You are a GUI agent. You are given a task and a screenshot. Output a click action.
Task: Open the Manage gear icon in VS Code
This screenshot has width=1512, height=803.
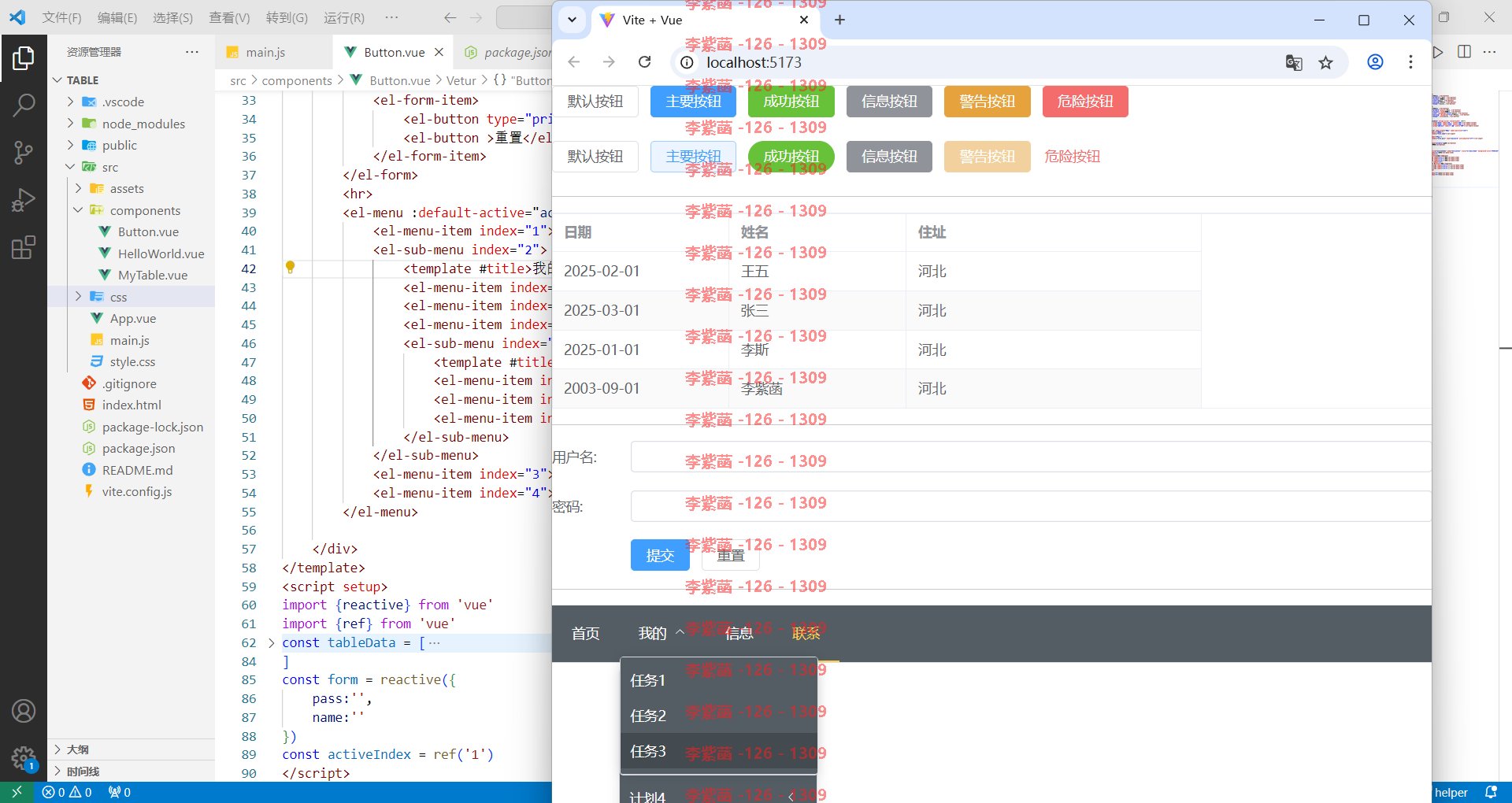tap(24, 759)
